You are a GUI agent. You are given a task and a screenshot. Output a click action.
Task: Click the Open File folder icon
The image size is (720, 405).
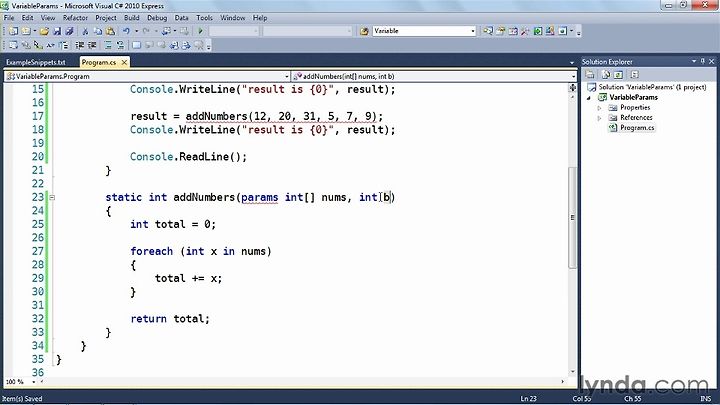[x=44, y=31]
